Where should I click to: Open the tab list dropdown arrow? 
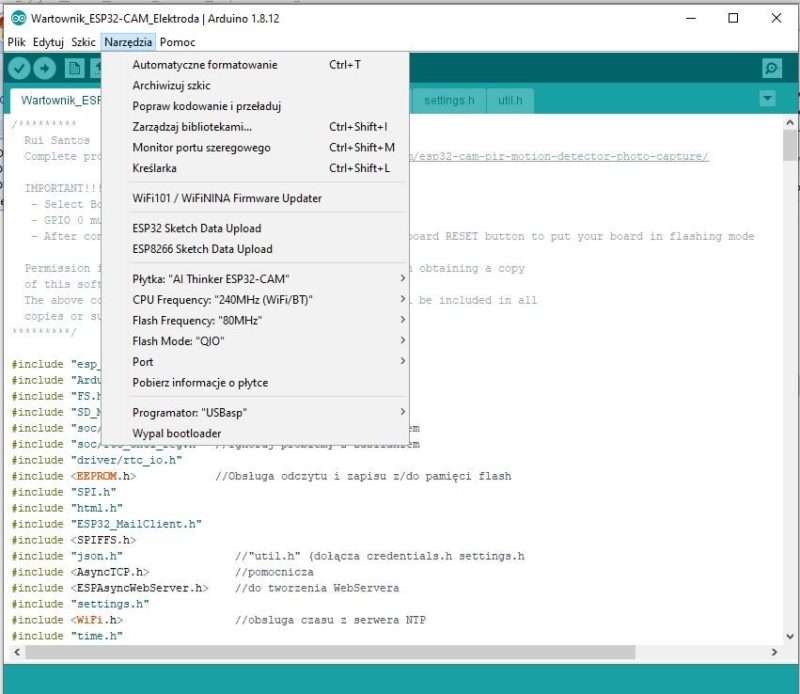[767, 98]
